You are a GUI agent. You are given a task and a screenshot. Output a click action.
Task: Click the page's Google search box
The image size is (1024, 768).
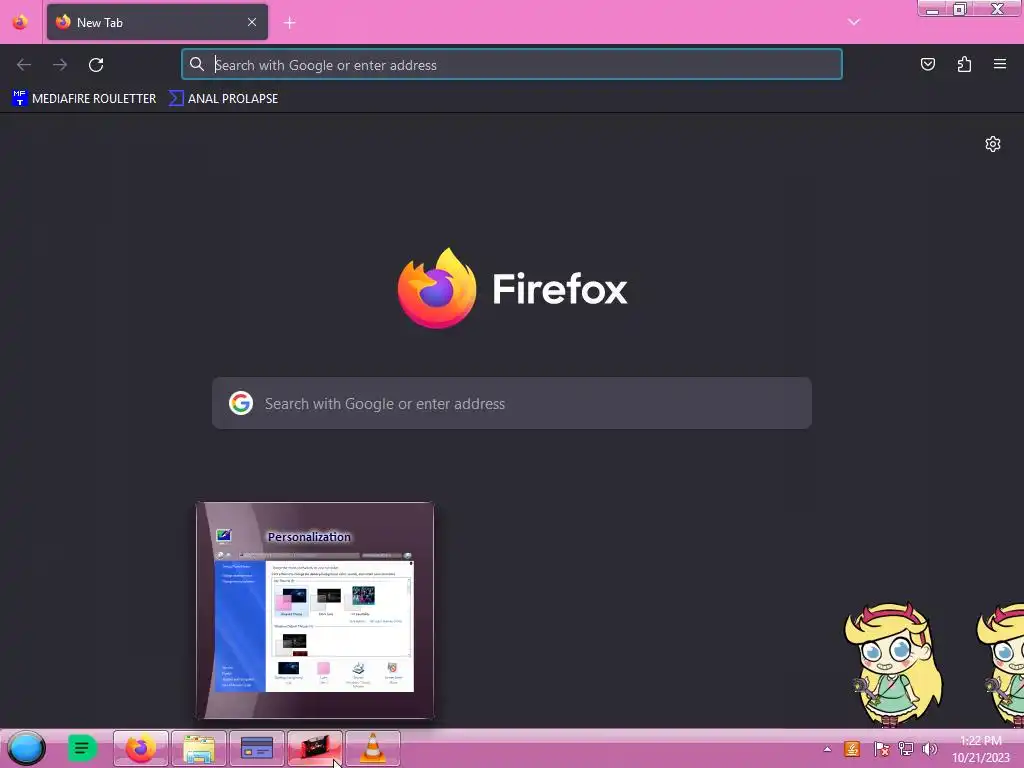(512, 403)
